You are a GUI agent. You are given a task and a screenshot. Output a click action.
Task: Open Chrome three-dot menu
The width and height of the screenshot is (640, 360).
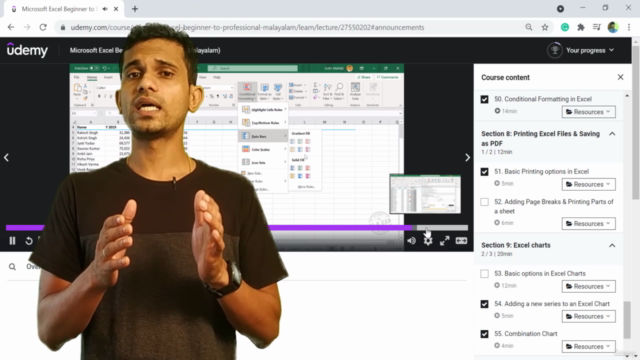pyautogui.click(x=629, y=27)
